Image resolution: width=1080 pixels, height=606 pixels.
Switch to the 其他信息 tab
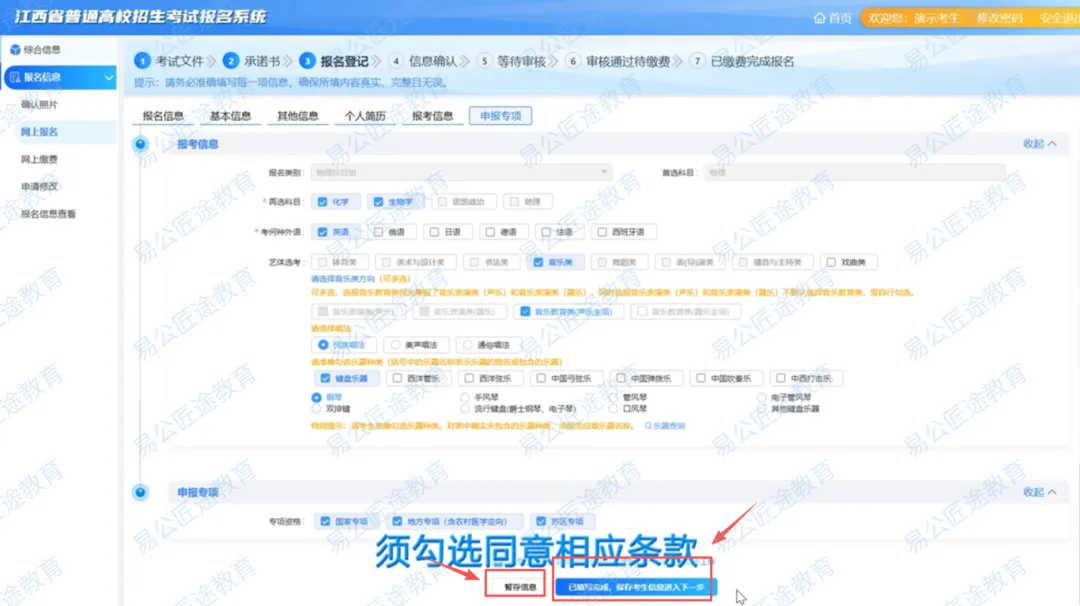pos(298,116)
